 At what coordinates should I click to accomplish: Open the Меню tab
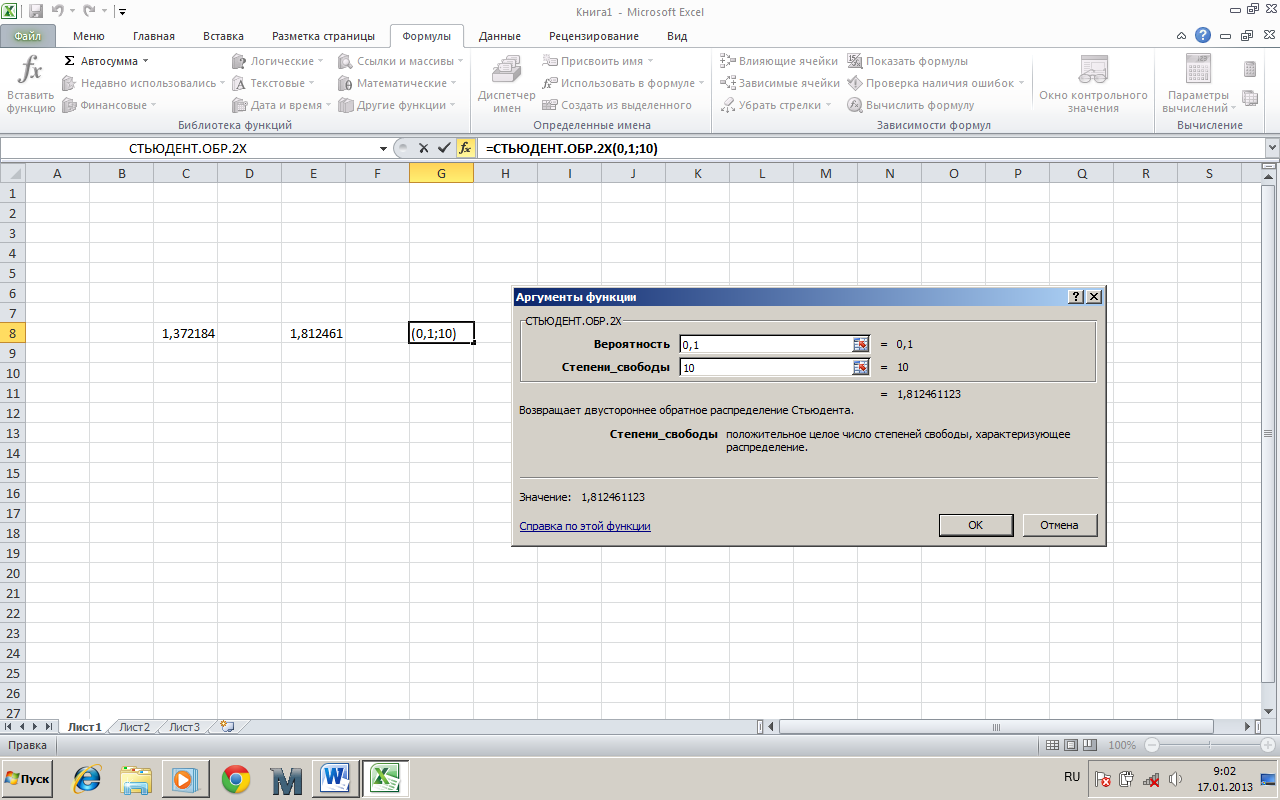[x=89, y=36]
